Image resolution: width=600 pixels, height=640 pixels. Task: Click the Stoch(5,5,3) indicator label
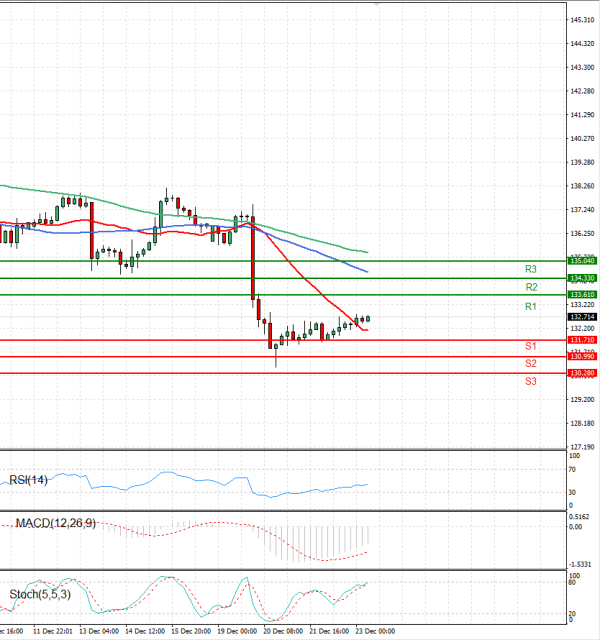40,594
